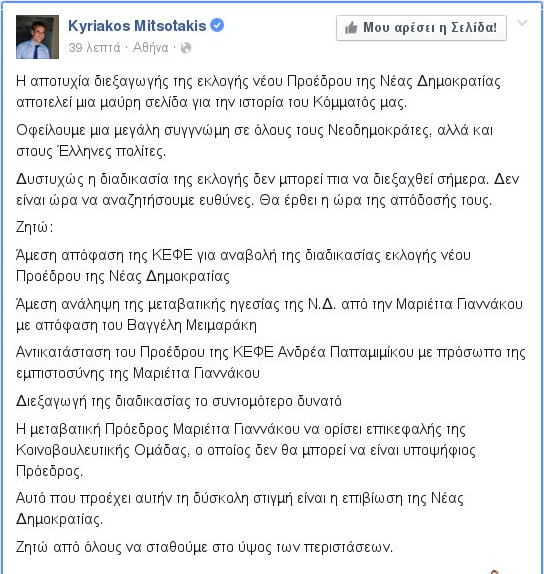Click paragraph starting 'Η μεταβατική Πρόεδρος Μαριέττα'

pyautogui.click(x=246, y=450)
